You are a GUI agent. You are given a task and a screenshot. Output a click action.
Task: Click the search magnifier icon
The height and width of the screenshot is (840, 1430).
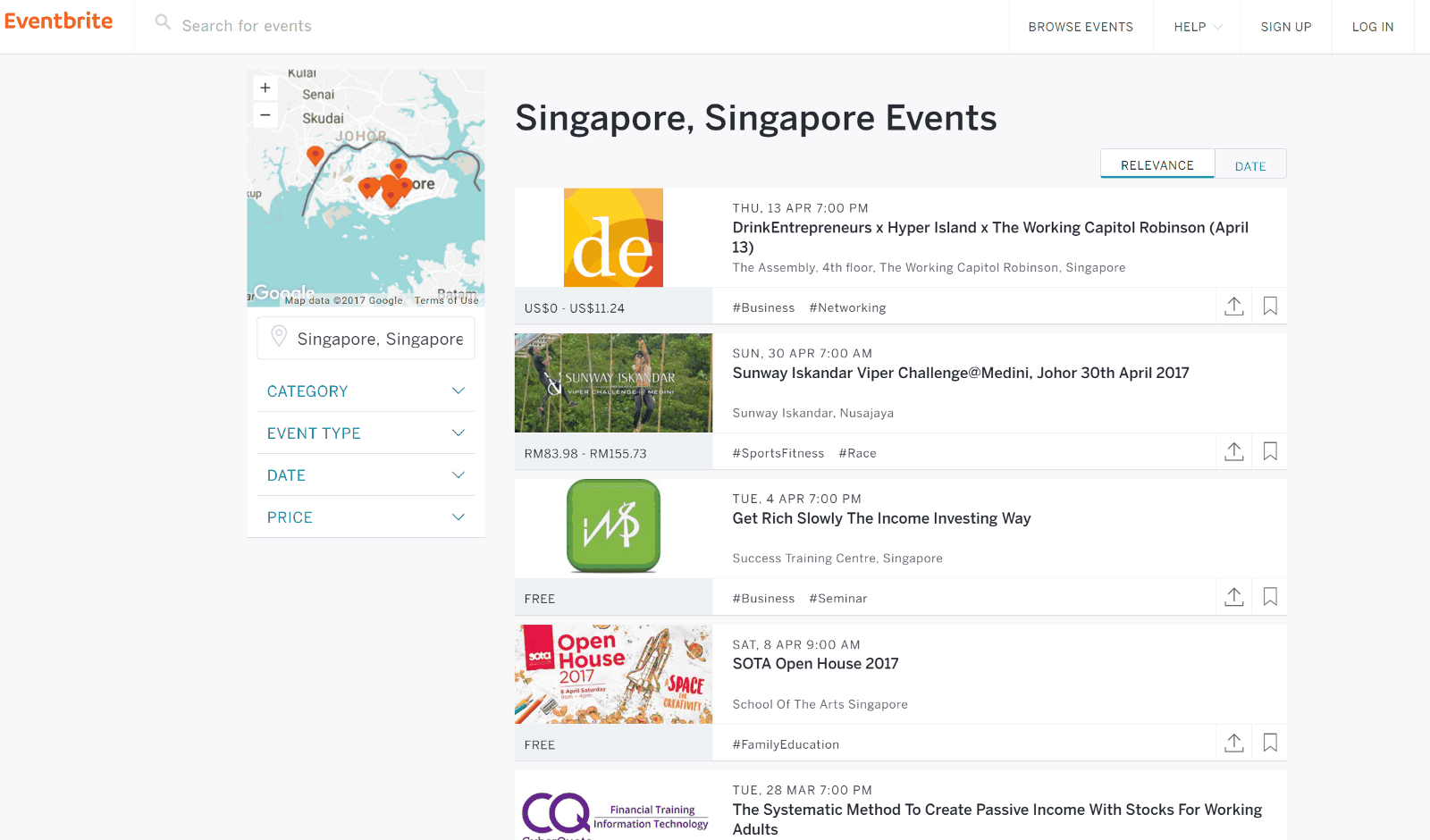click(x=163, y=22)
